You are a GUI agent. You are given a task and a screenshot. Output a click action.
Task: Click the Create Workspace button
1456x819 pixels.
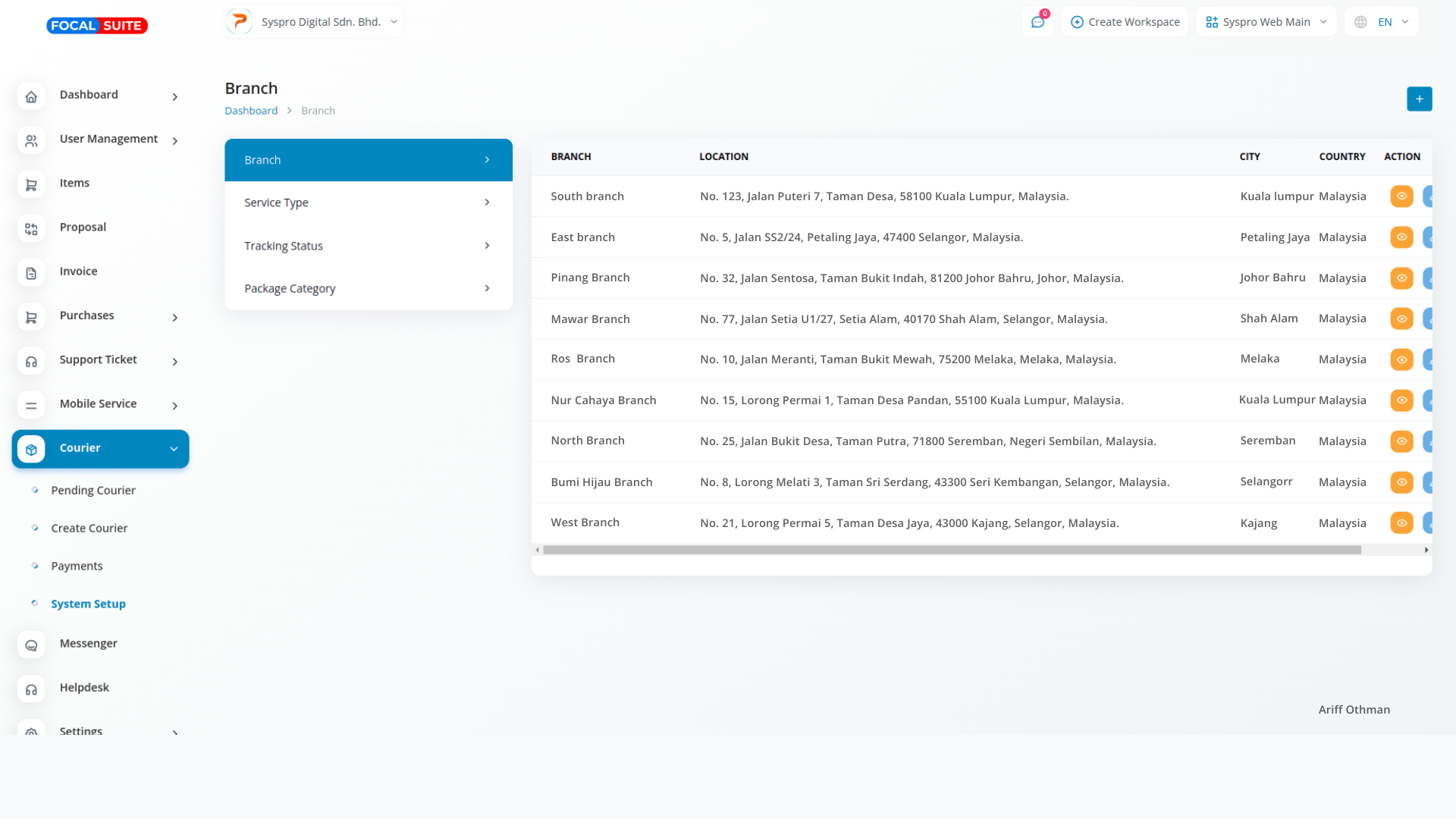coord(1125,22)
